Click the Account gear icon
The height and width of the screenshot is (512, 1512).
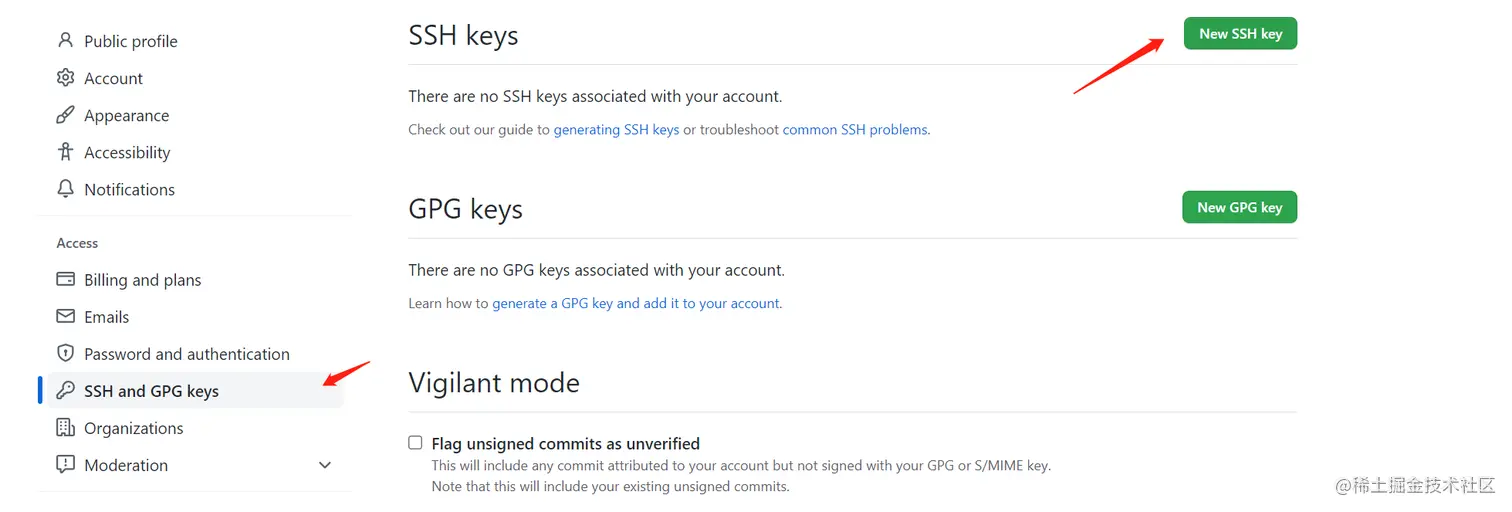[x=66, y=78]
